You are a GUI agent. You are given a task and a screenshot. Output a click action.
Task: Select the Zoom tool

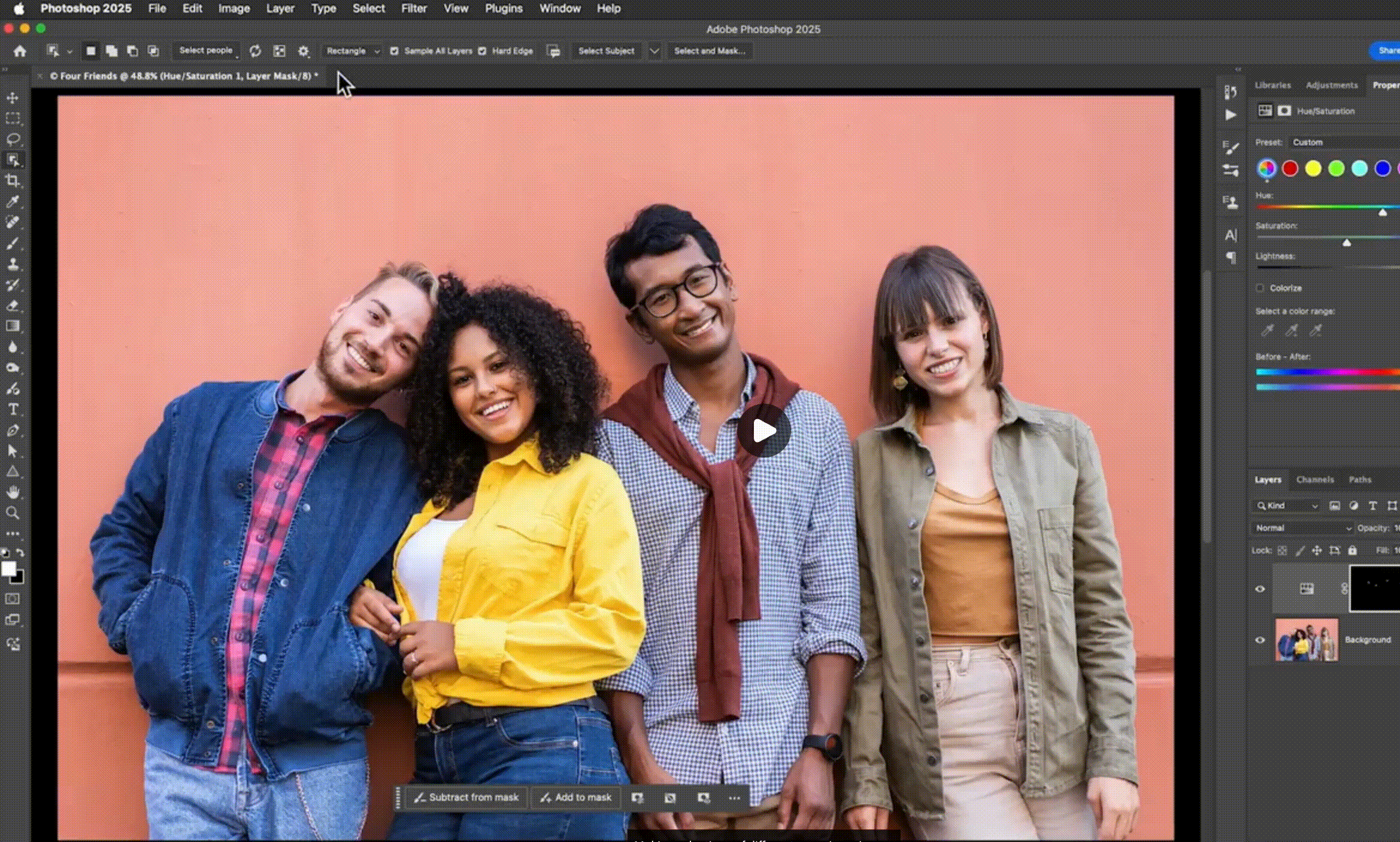13,513
